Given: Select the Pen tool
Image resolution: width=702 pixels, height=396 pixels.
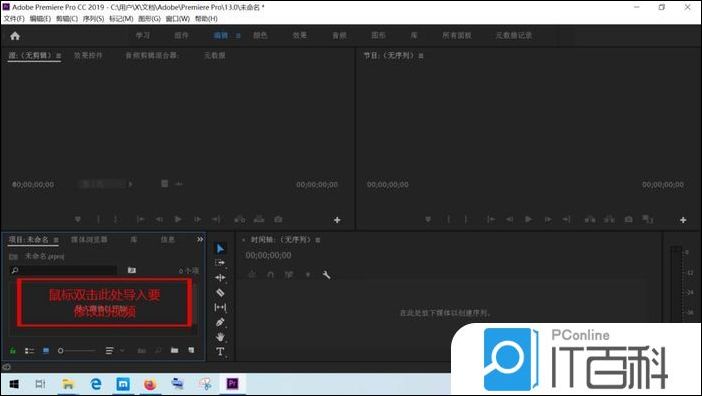Looking at the screenshot, I should [220, 322].
